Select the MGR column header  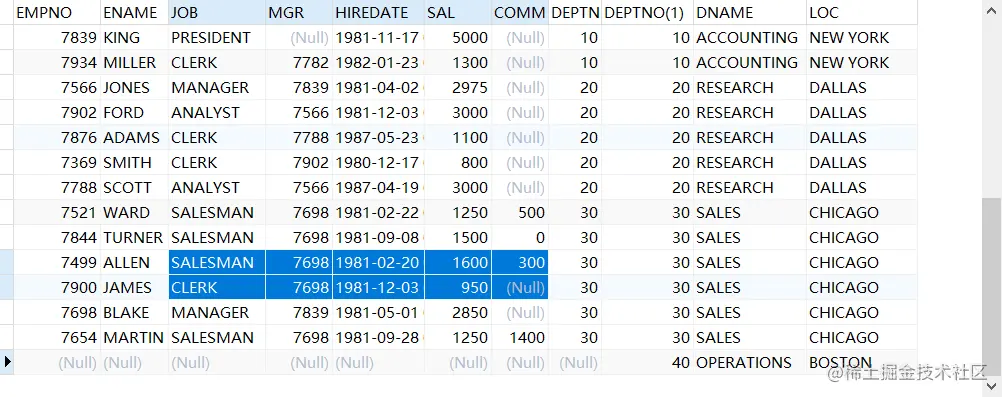pos(298,12)
